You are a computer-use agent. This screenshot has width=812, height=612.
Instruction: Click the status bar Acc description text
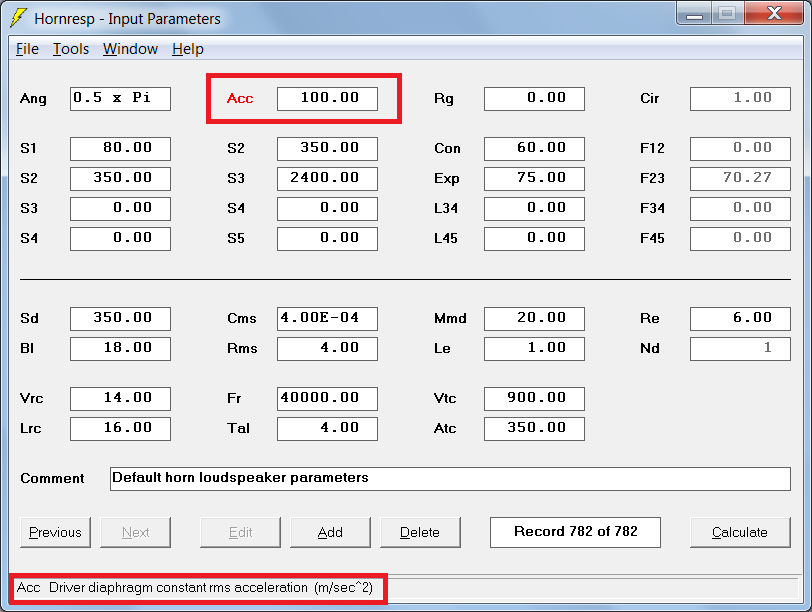(195, 588)
